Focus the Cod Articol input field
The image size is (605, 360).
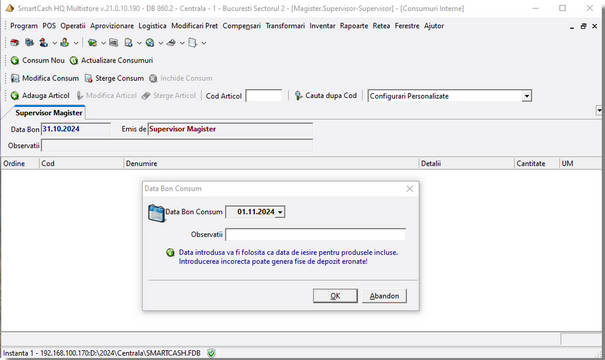coord(264,96)
